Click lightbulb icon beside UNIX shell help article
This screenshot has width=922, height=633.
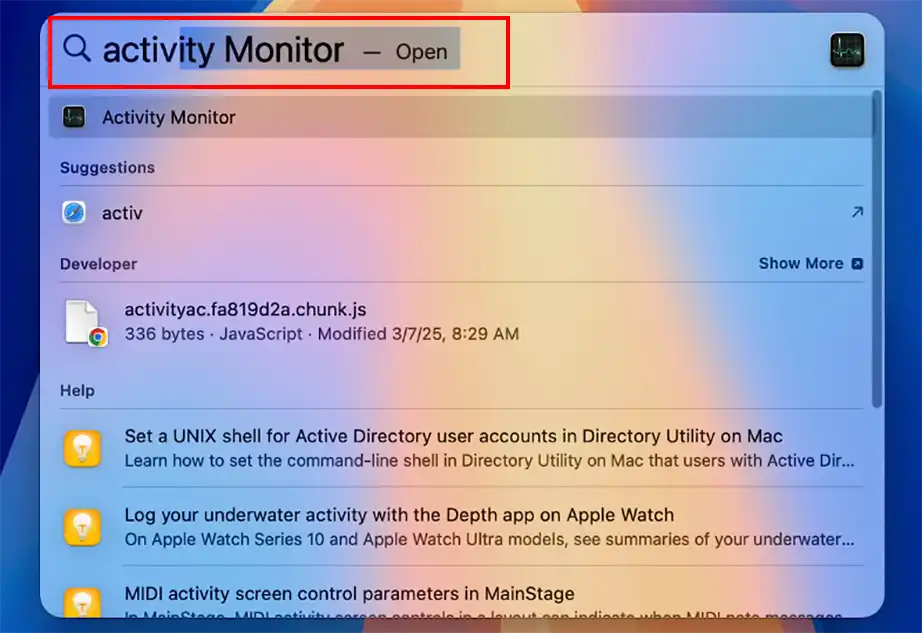(x=82, y=448)
